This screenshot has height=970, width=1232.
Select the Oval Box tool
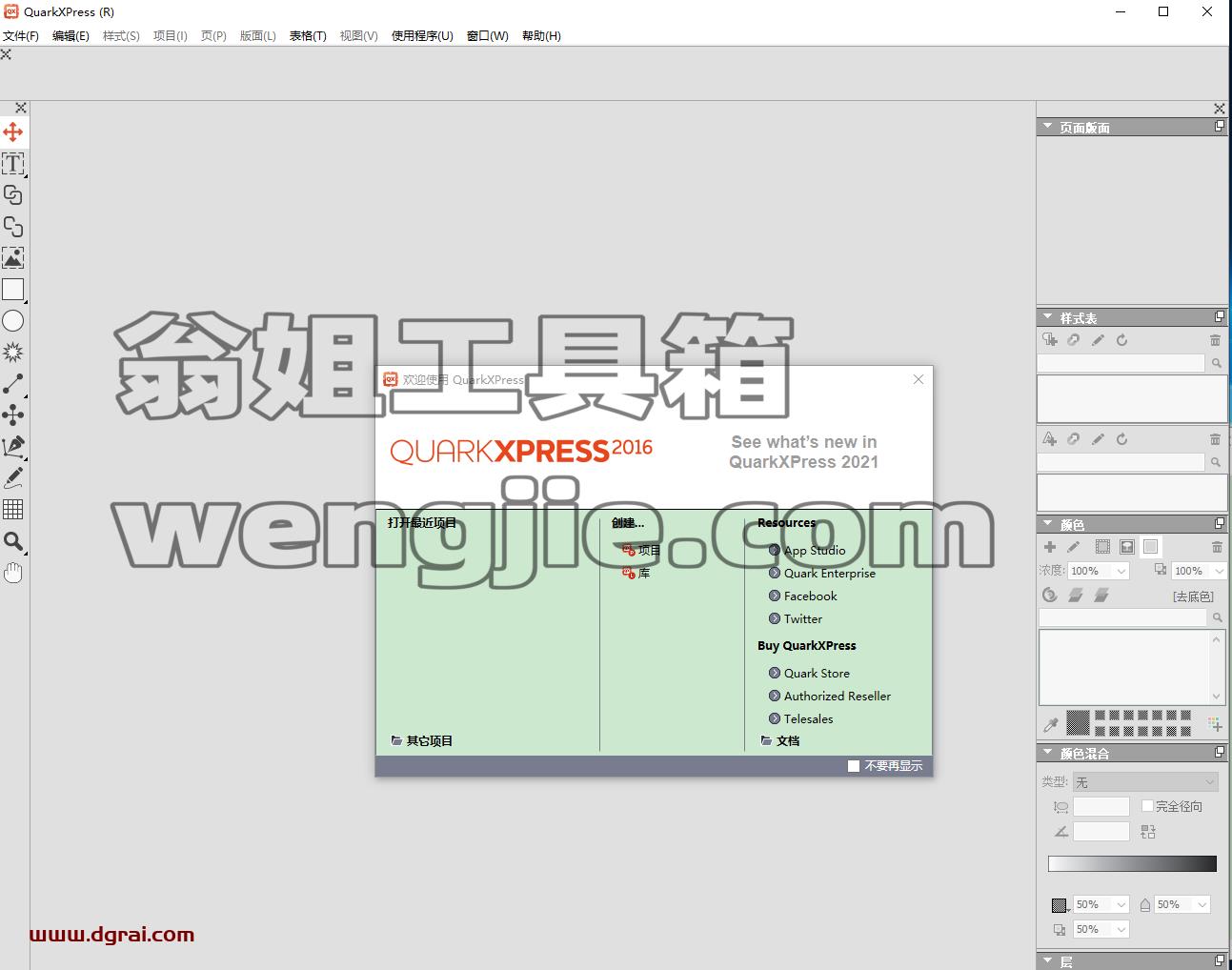click(13, 321)
